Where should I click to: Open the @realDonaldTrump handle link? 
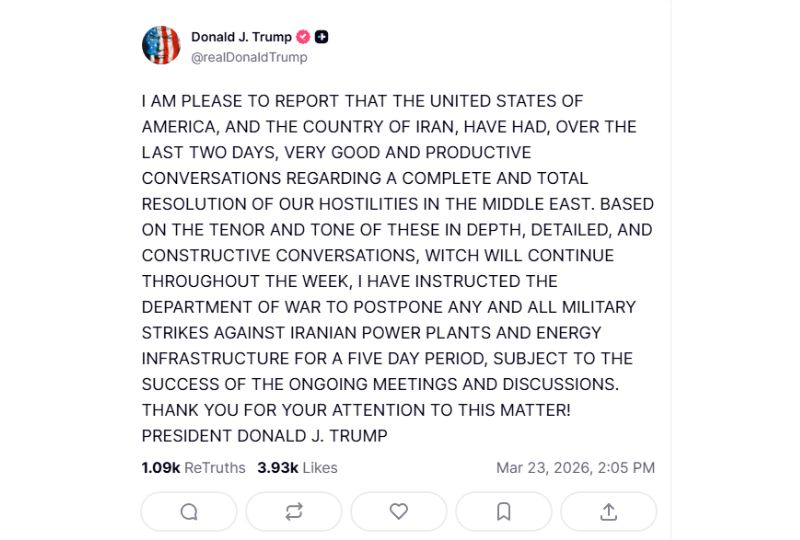point(249,57)
